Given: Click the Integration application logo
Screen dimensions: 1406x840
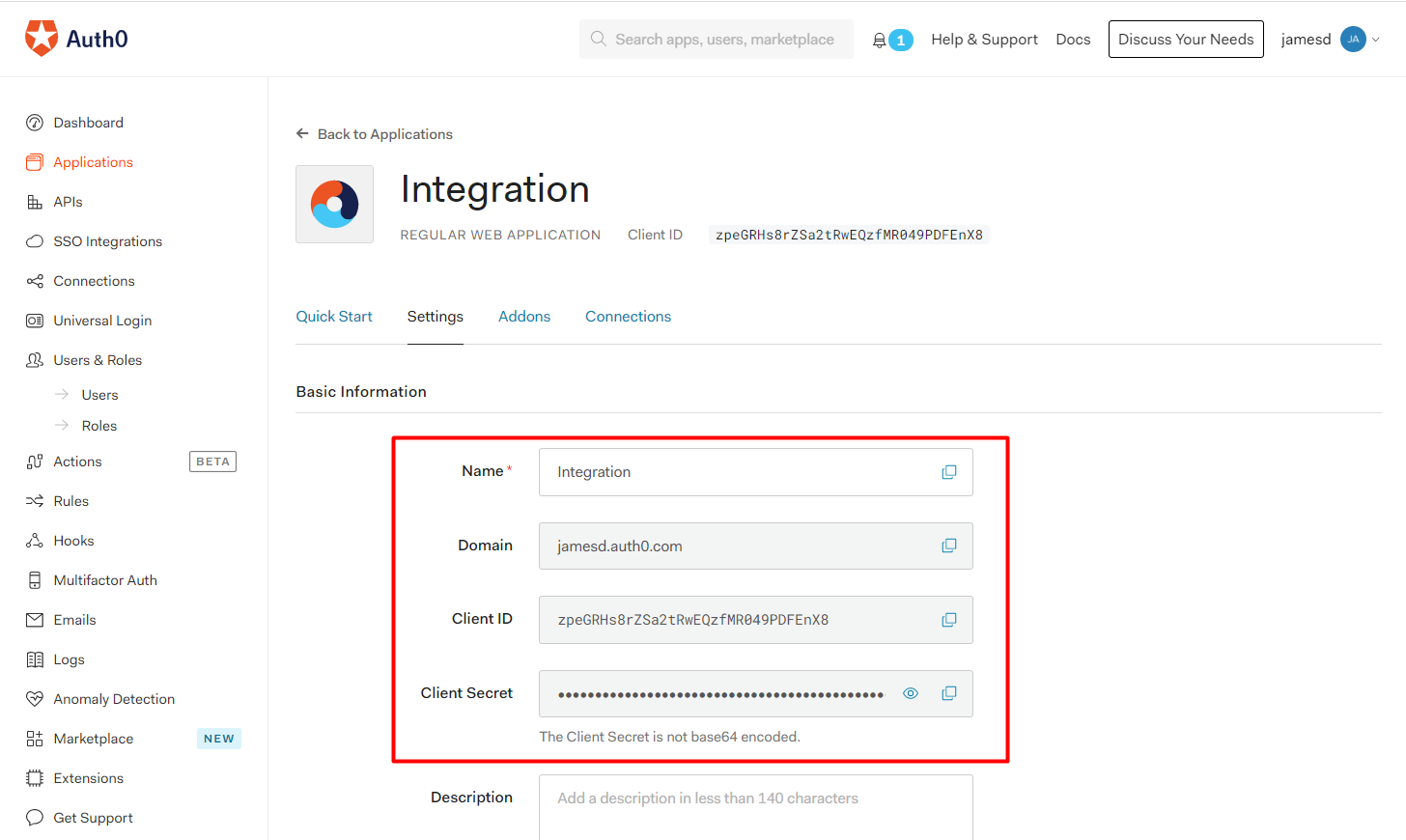Looking at the screenshot, I should [334, 204].
